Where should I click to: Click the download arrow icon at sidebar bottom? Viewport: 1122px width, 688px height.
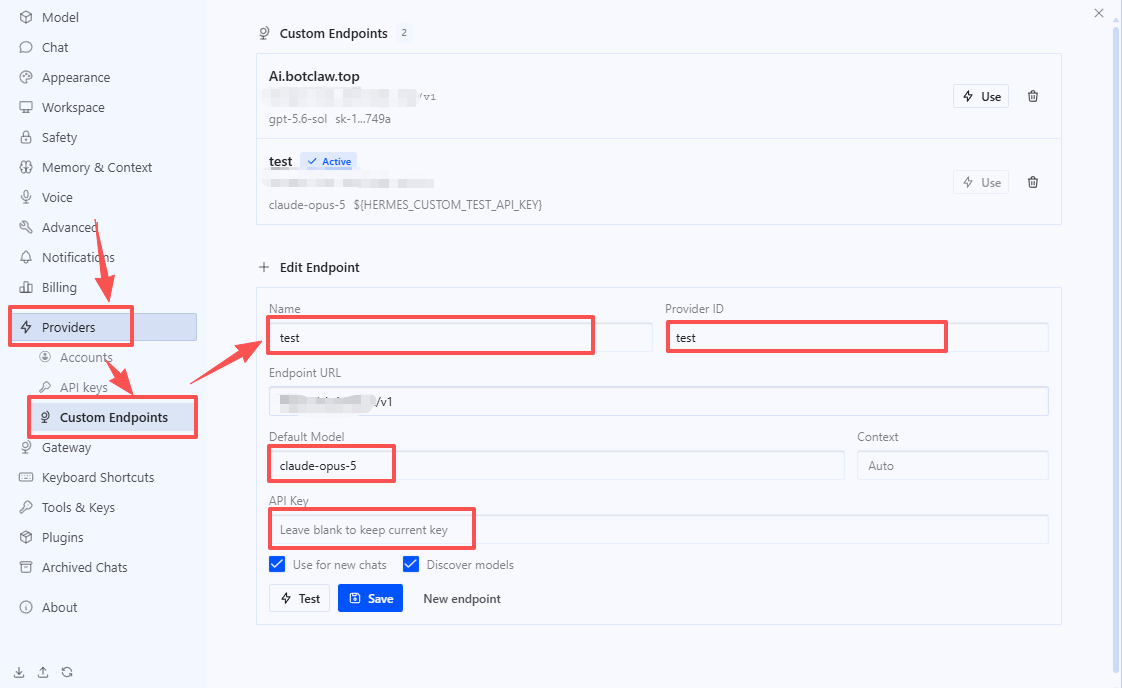pos(19,672)
